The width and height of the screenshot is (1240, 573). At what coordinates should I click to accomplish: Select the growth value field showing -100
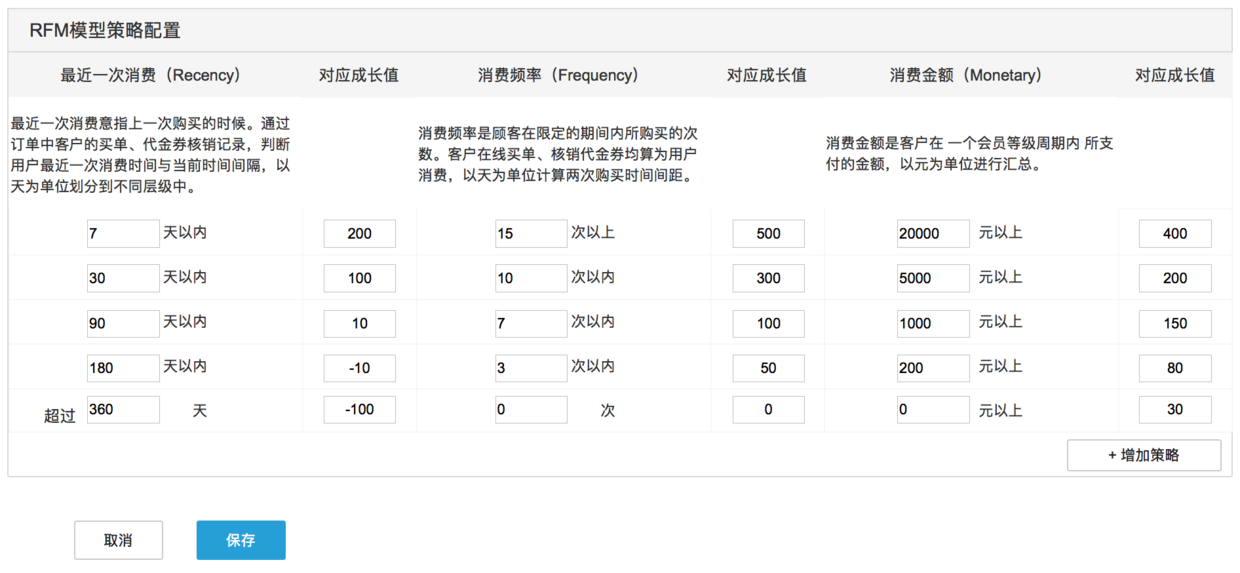pos(360,410)
